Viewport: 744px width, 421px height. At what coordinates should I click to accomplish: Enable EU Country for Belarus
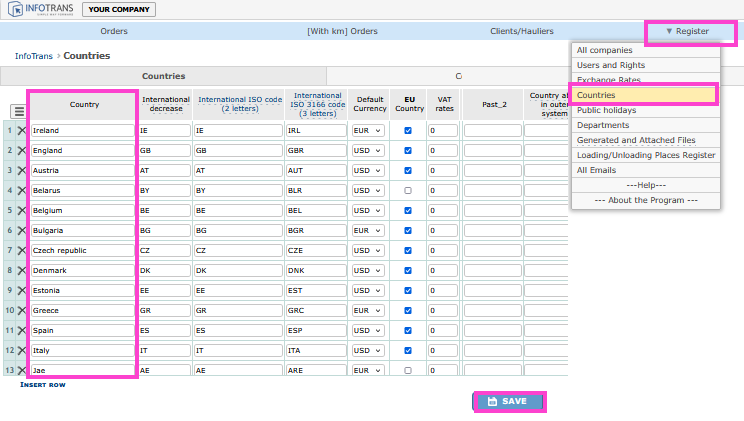click(408, 190)
